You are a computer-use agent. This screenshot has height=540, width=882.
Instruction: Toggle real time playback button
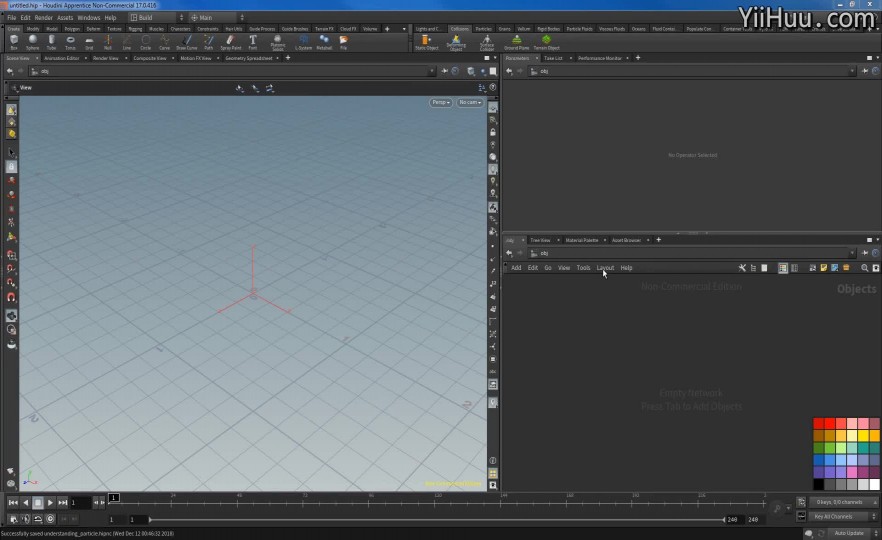pos(50,519)
